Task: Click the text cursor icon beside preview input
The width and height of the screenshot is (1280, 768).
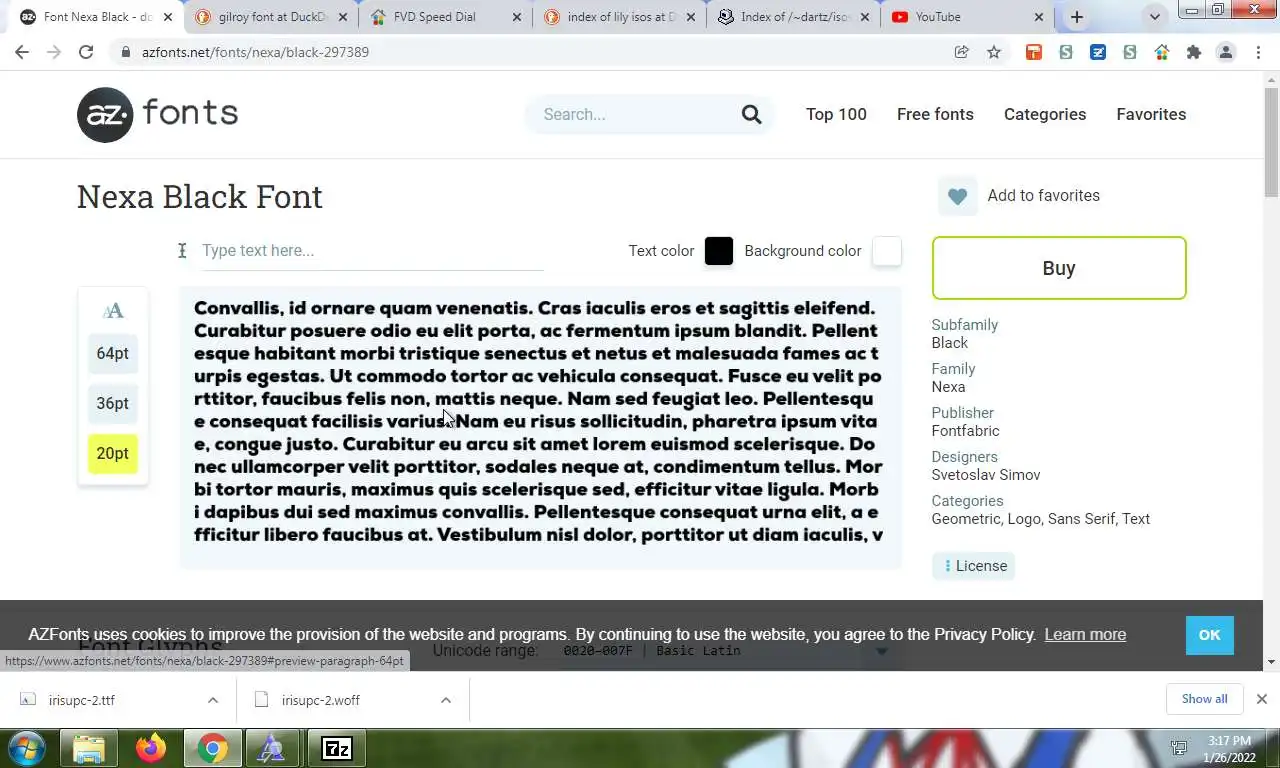Action: (x=182, y=250)
